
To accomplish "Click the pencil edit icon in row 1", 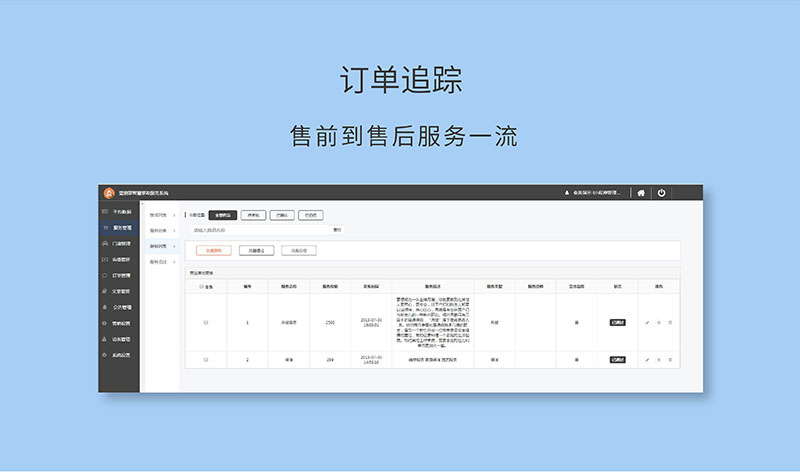I will click(647, 322).
